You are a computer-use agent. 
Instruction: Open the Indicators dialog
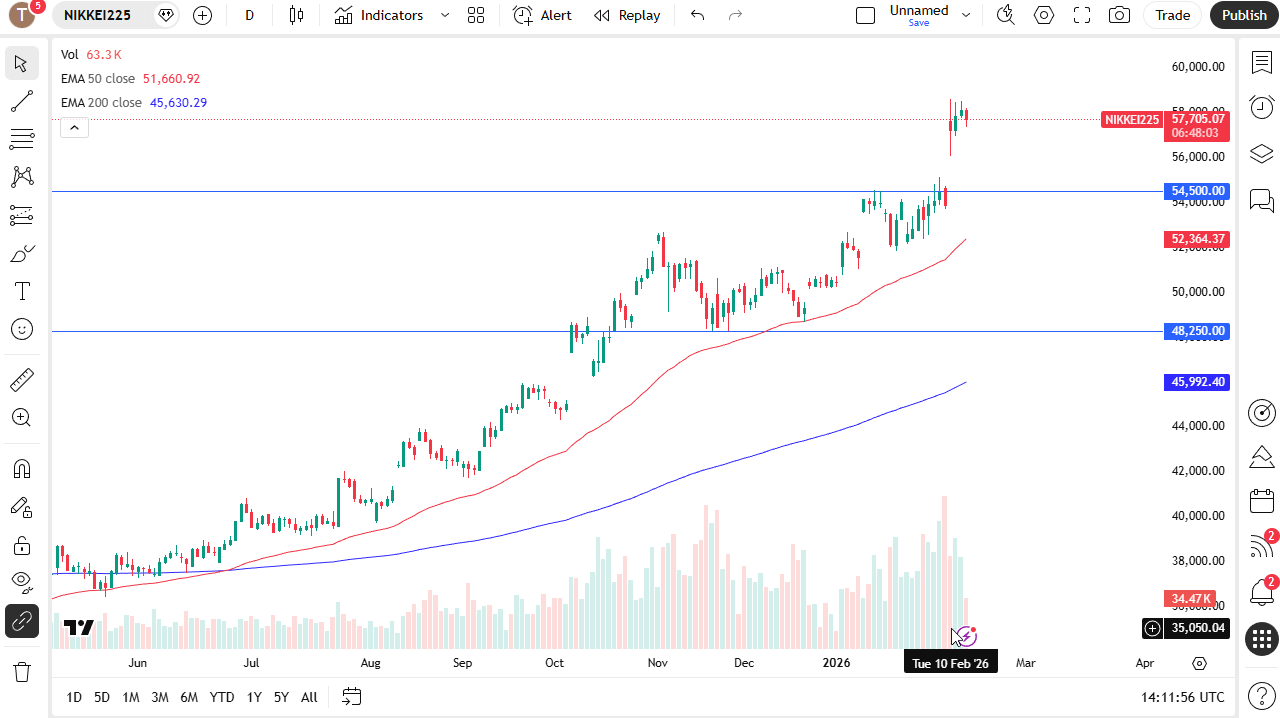(x=379, y=15)
